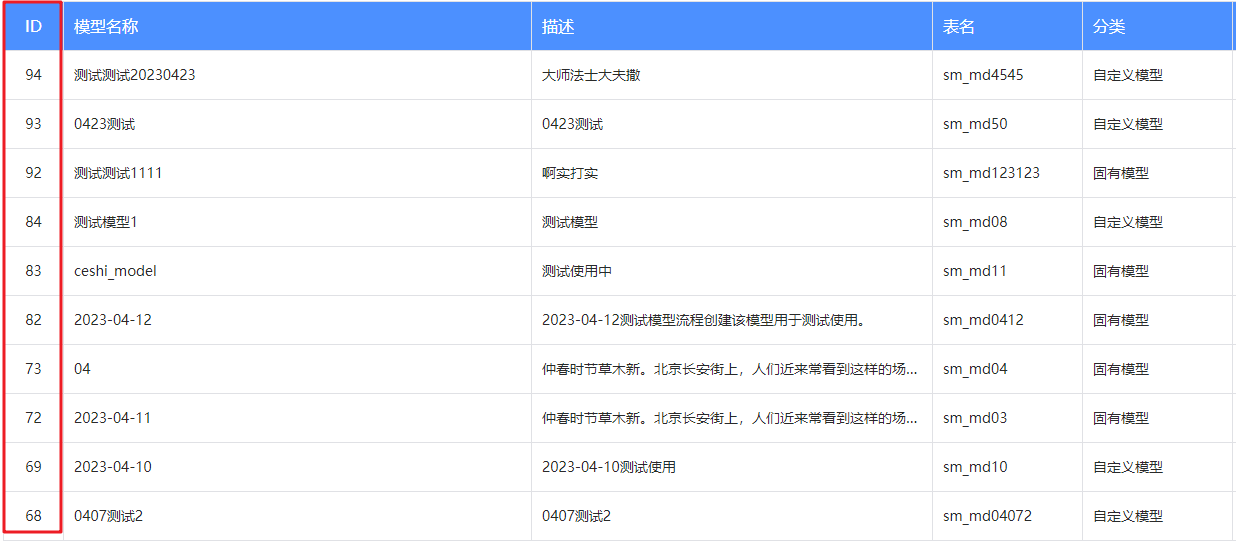
Task: Click the 表名 column header
Action: point(959,27)
